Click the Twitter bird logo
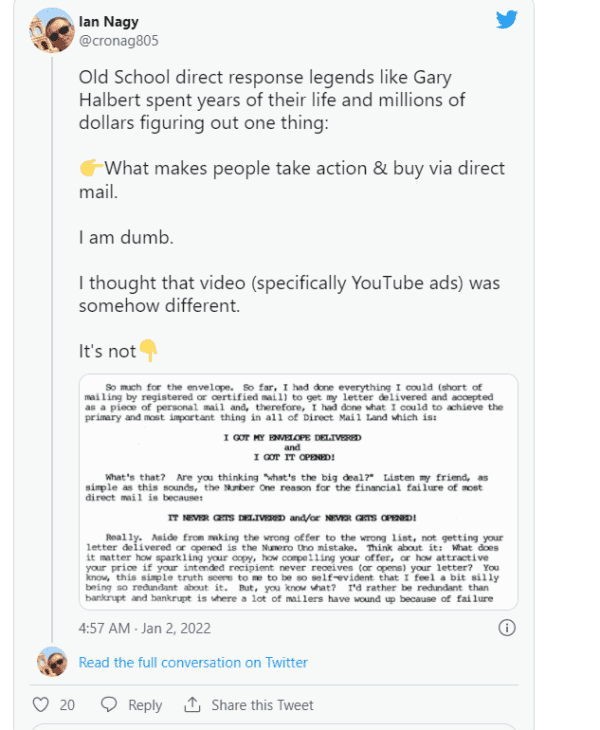This screenshot has height=730, width=600. pyautogui.click(x=507, y=20)
